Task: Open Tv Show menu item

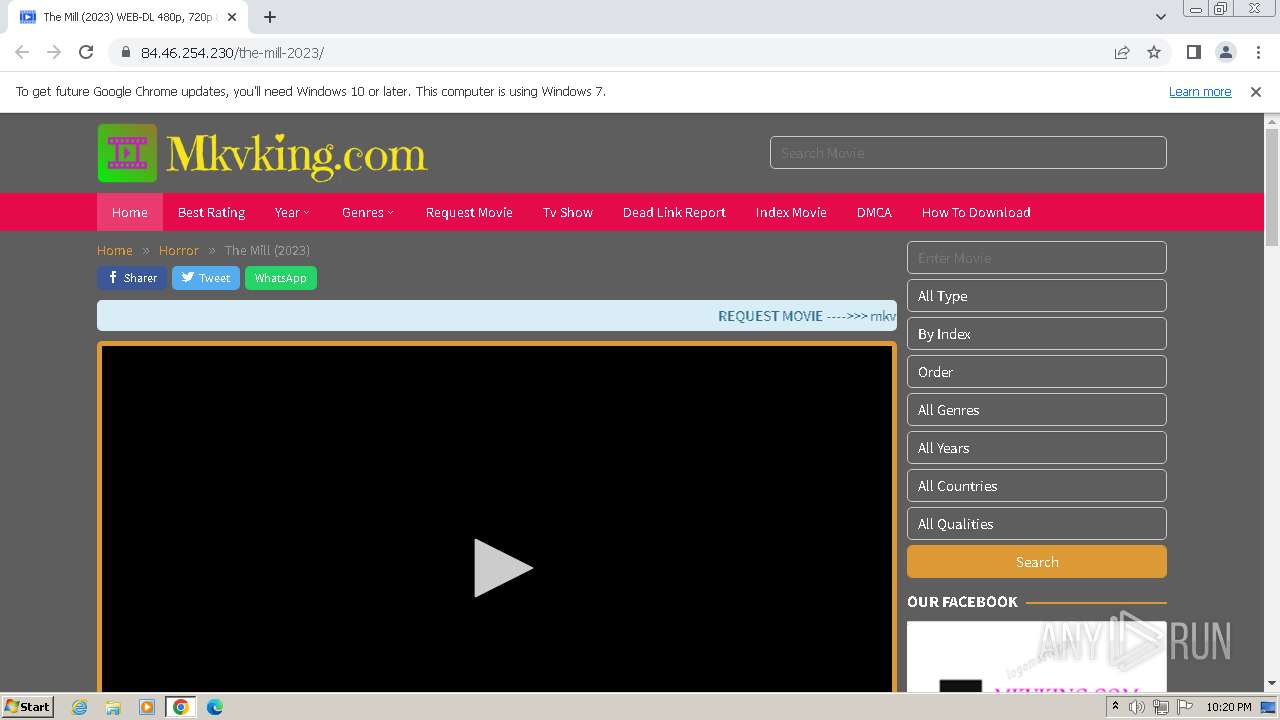Action: [x=568, y=212]
